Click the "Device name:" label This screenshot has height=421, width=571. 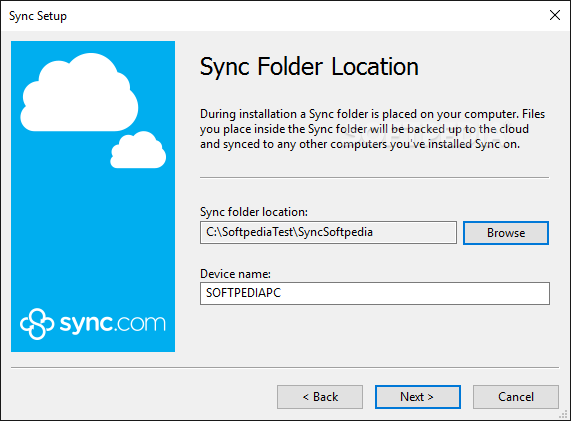[235, 274]
